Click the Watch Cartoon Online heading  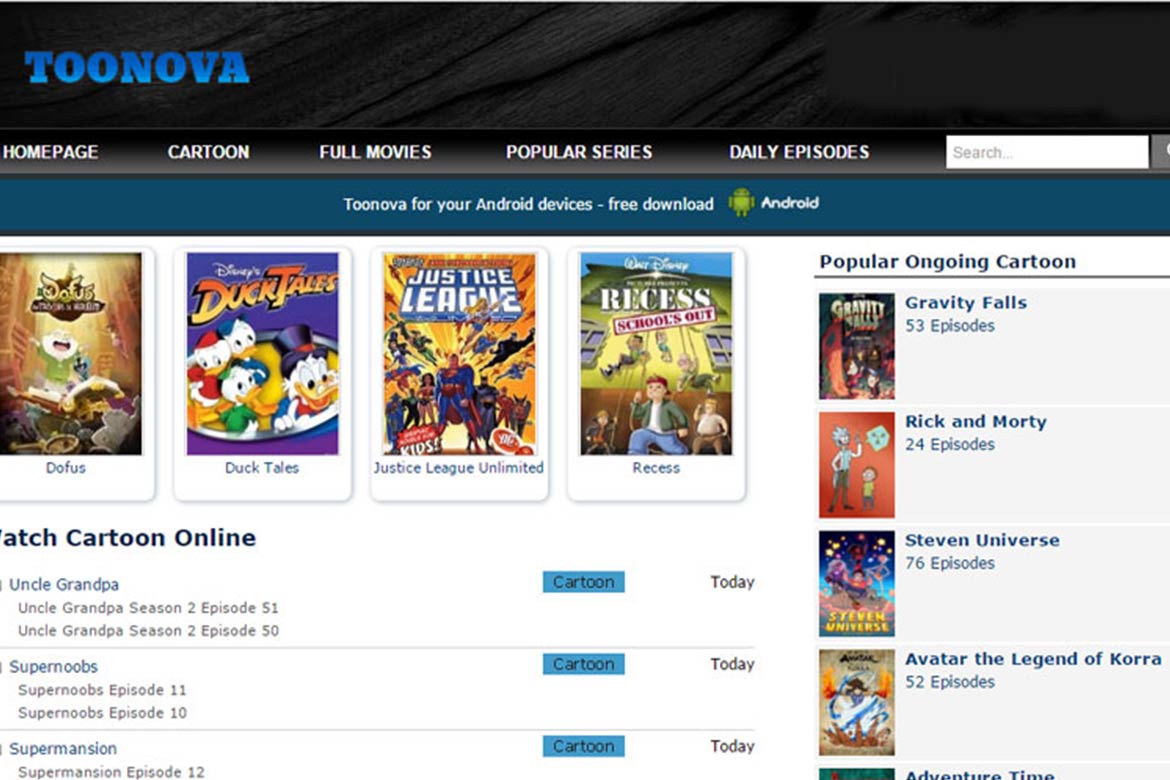point(128,538)
